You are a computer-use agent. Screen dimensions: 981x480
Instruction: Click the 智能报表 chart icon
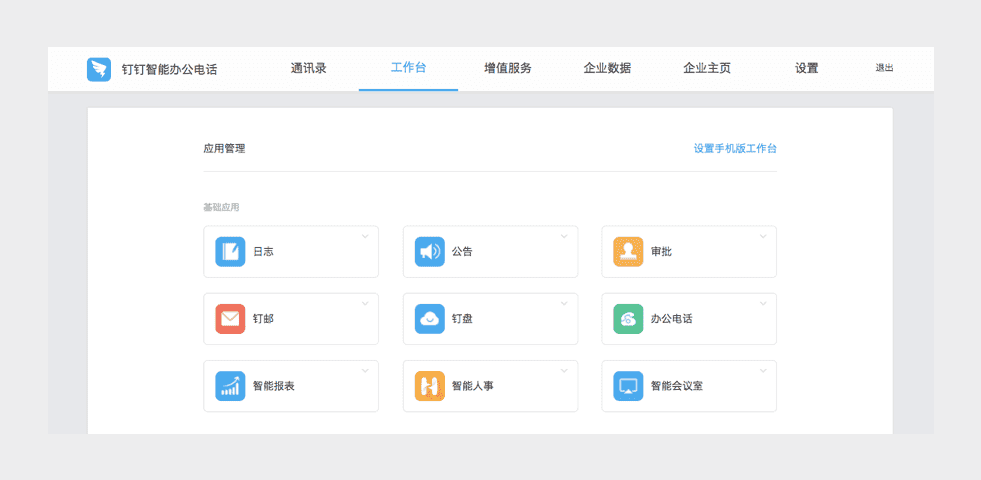click(230, 386)
